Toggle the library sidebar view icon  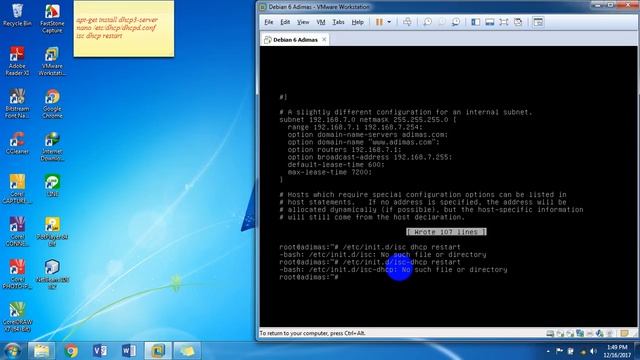[x=476, y=22]
